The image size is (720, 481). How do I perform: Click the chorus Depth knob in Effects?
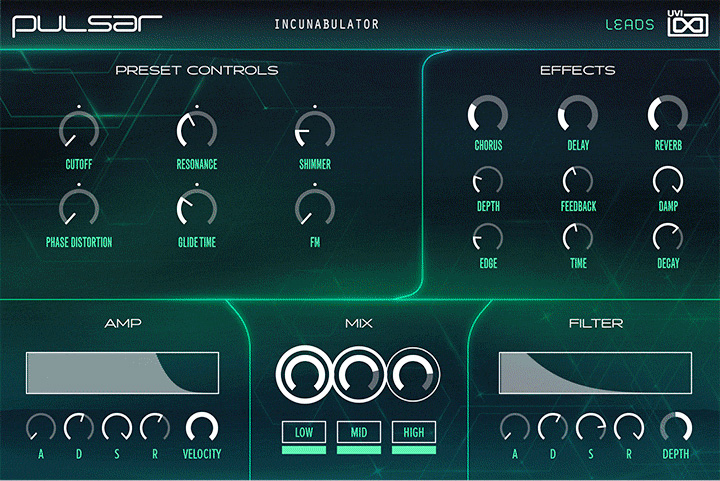click(x=488, y=180)
